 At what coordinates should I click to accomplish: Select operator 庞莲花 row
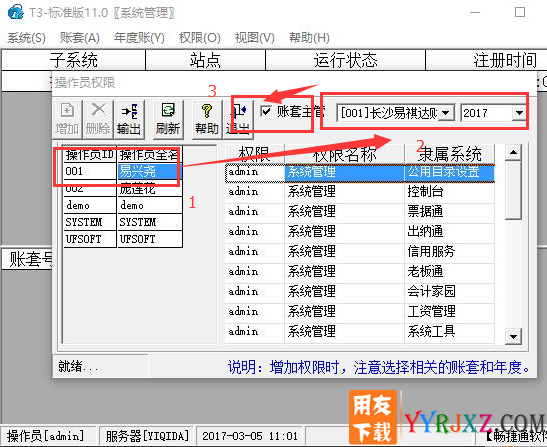(123, 189)
